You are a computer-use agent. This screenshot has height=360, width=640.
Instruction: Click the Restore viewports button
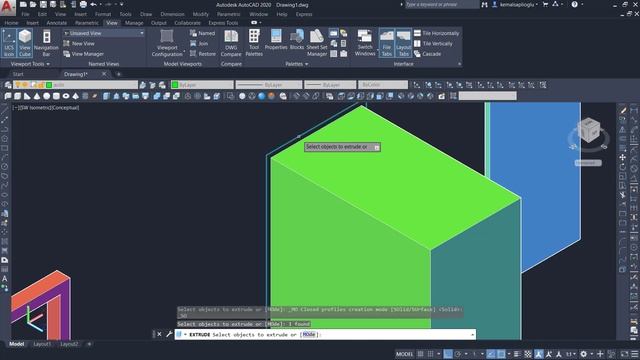point(203,54)
